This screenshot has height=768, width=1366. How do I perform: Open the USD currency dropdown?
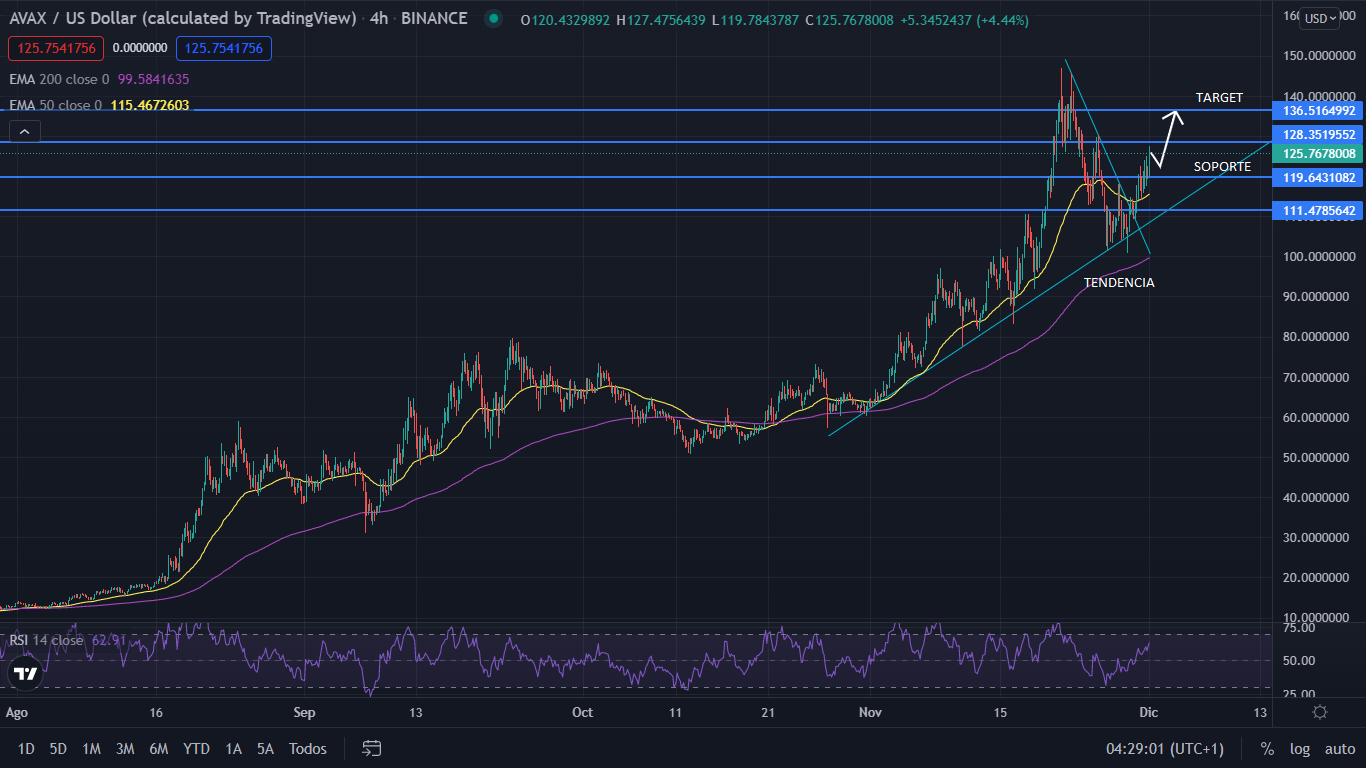pos(1317,18)
